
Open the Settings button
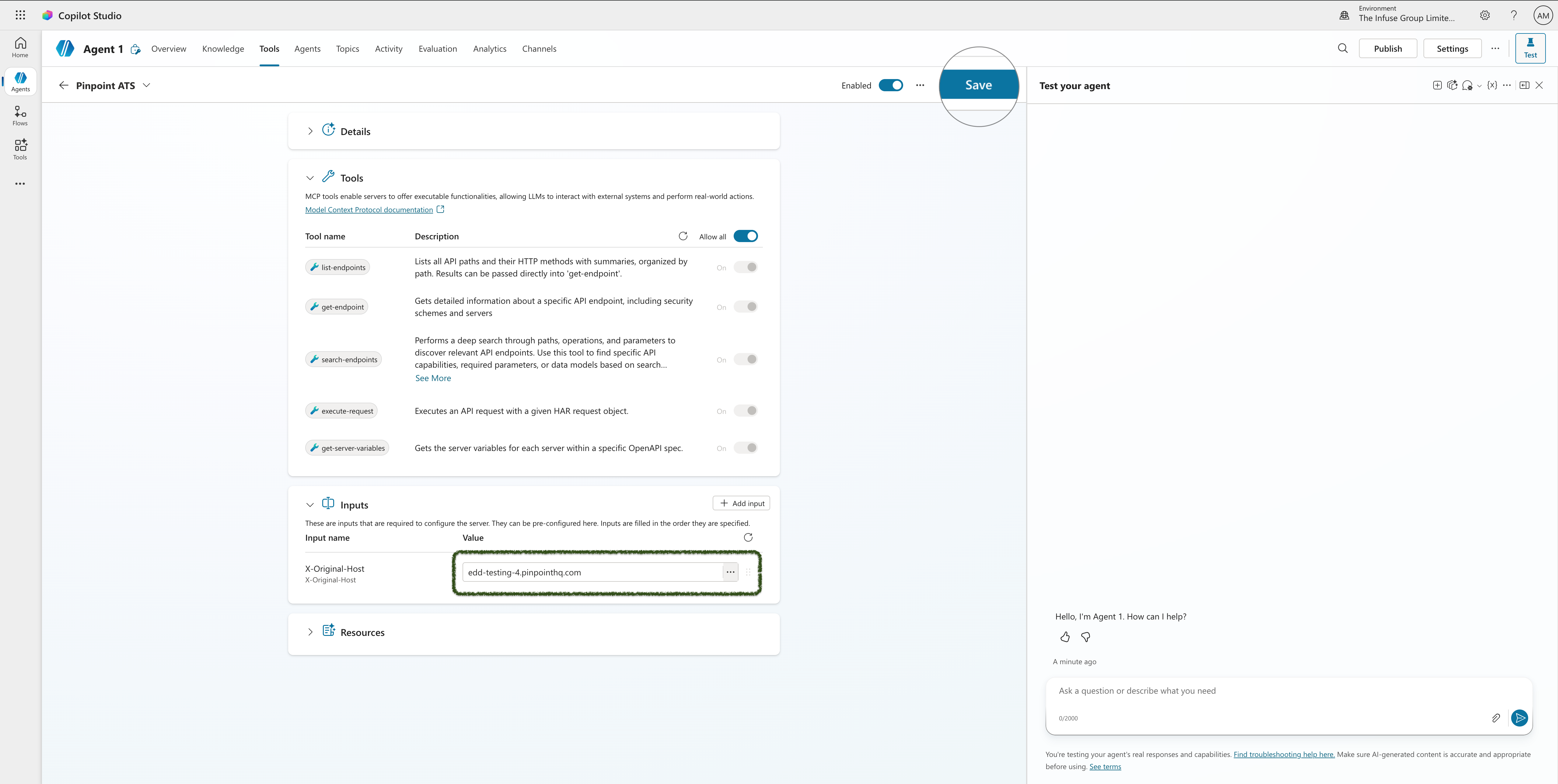point(1452,48)
